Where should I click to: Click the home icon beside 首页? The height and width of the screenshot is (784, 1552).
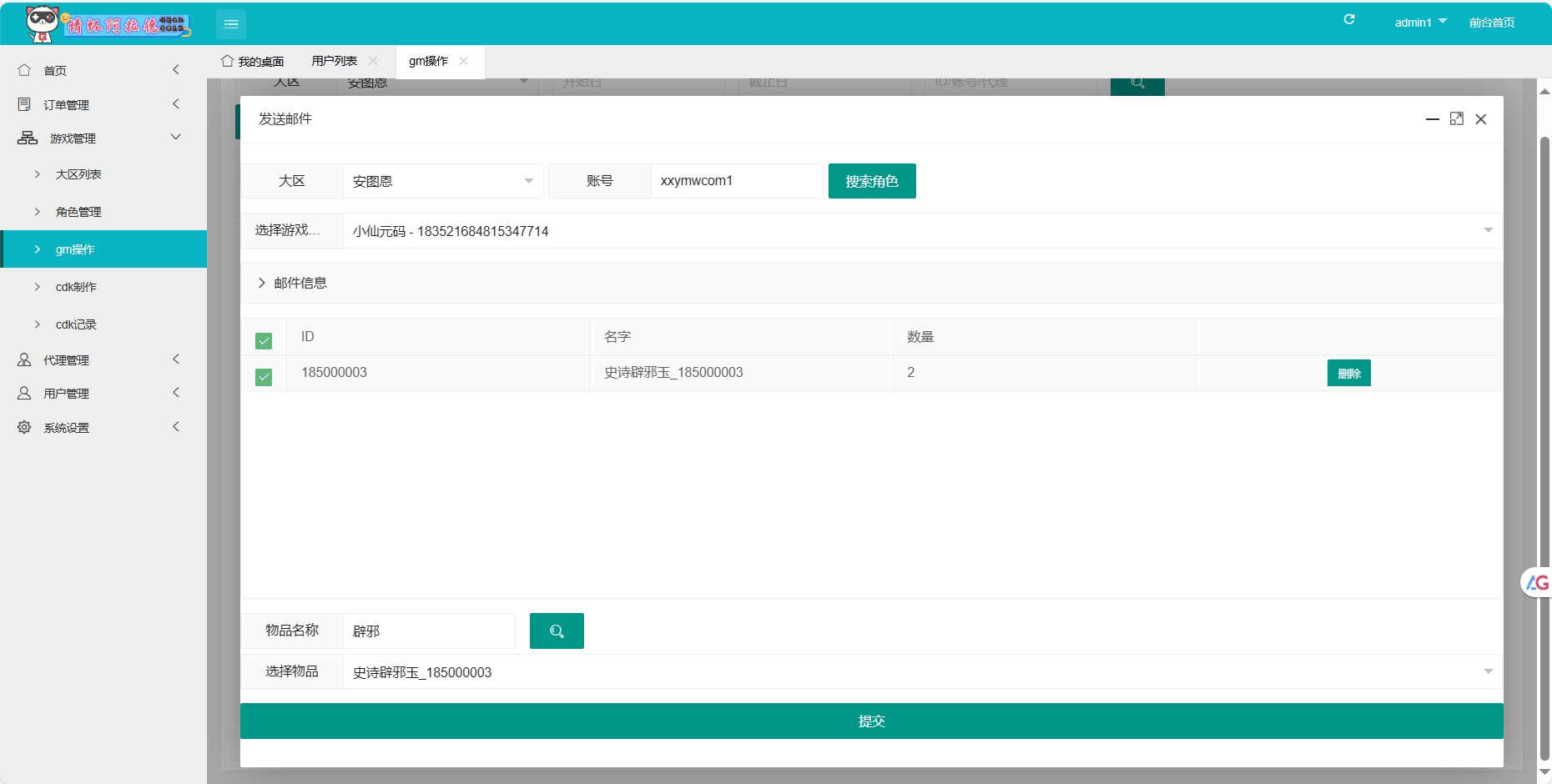pyautogui.click(x=24, y=70)
